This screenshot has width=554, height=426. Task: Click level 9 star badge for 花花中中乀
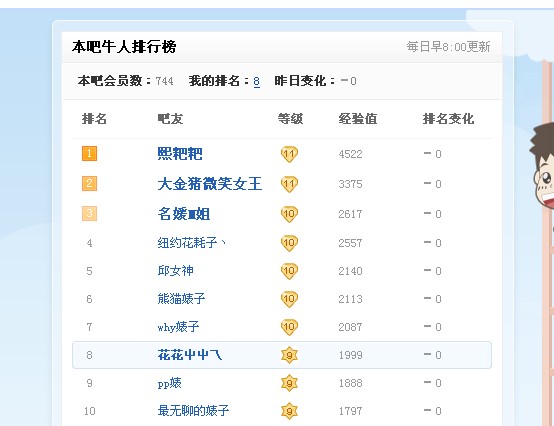point(289,355)
